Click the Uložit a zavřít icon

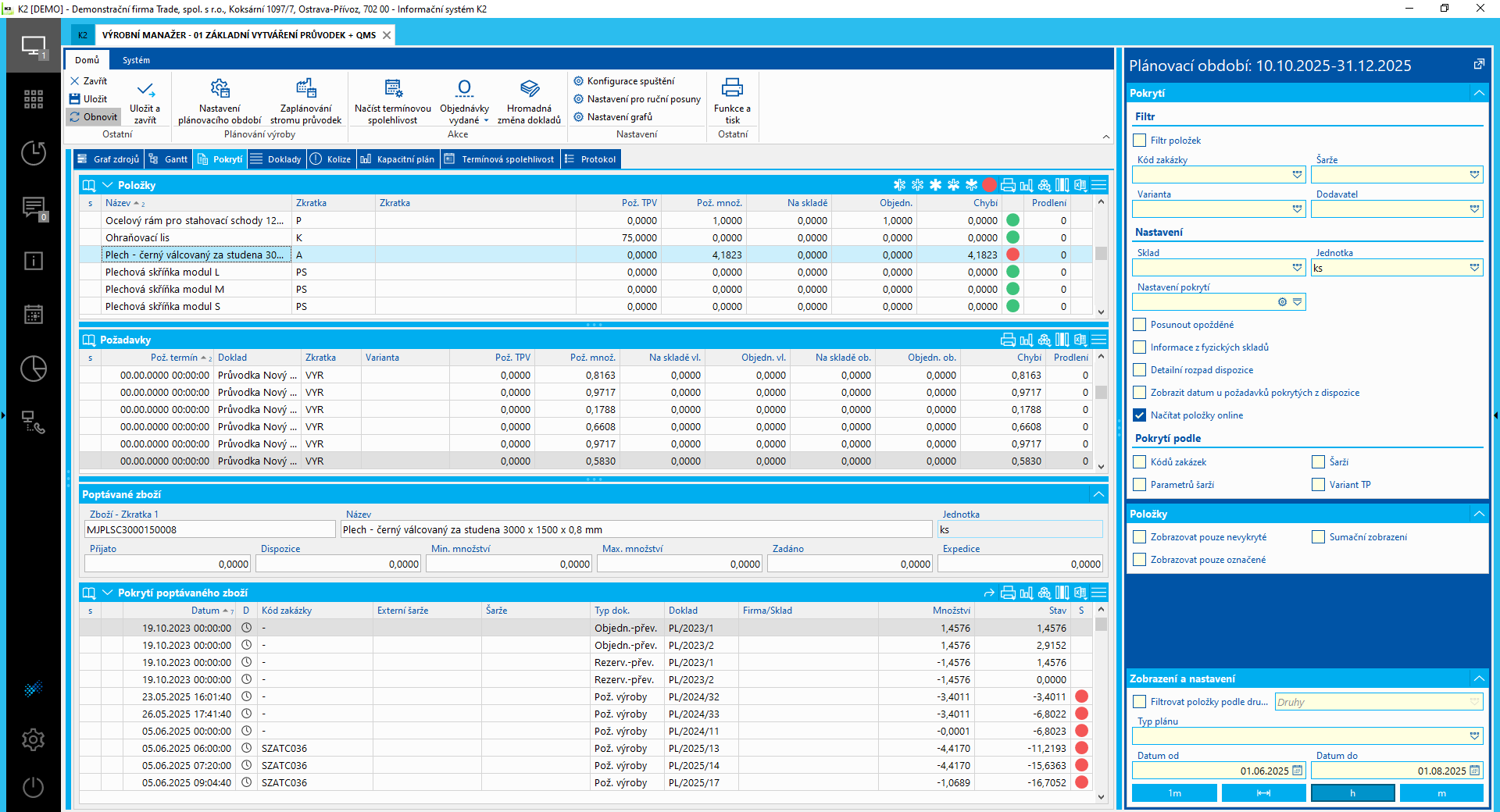145,90
